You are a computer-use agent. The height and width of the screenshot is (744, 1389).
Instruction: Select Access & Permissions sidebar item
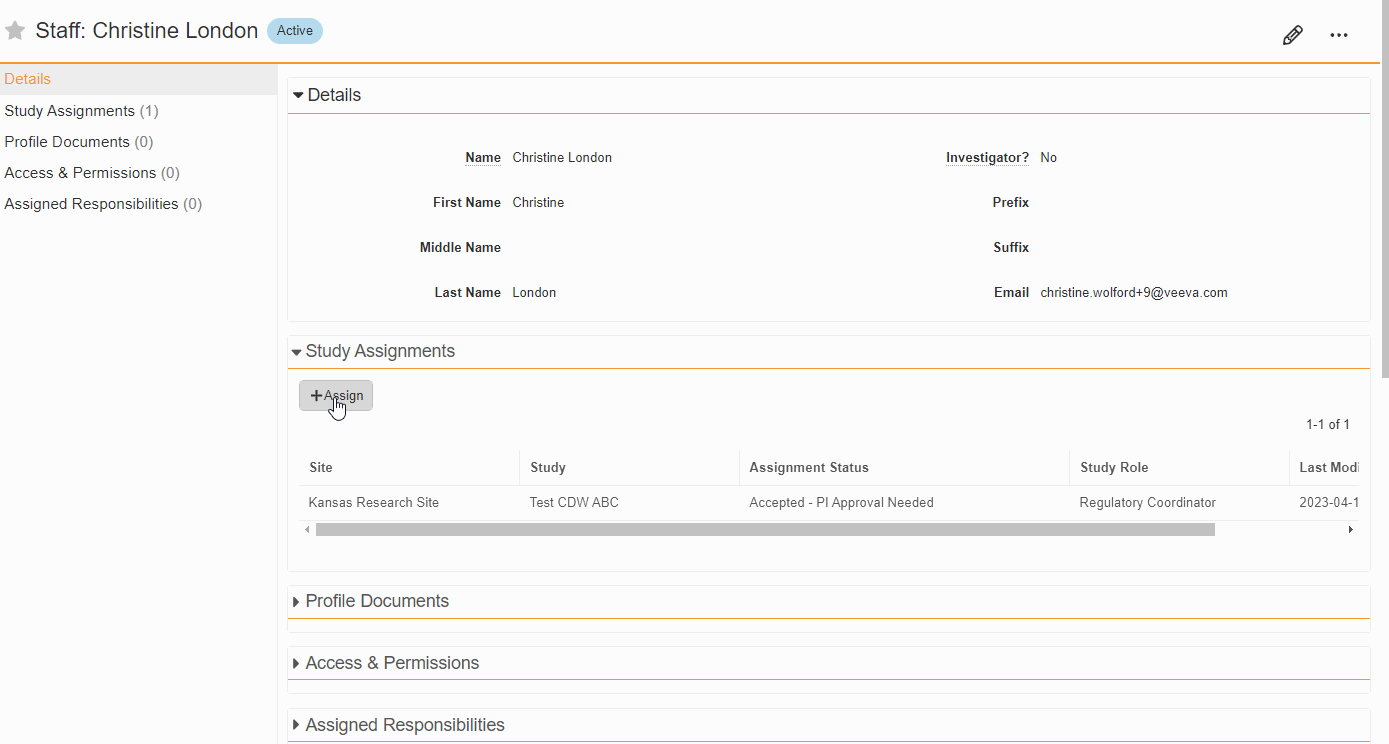(80, 173)
